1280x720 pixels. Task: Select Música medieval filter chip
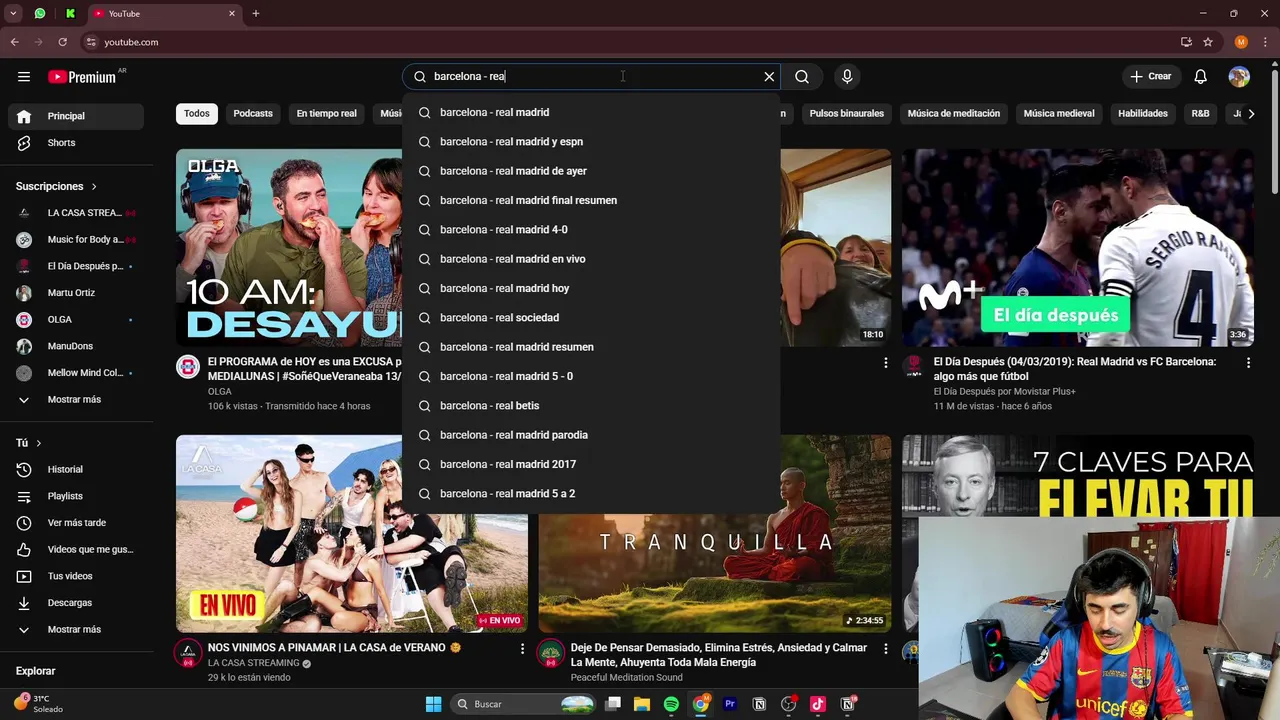click(1059, 114)
